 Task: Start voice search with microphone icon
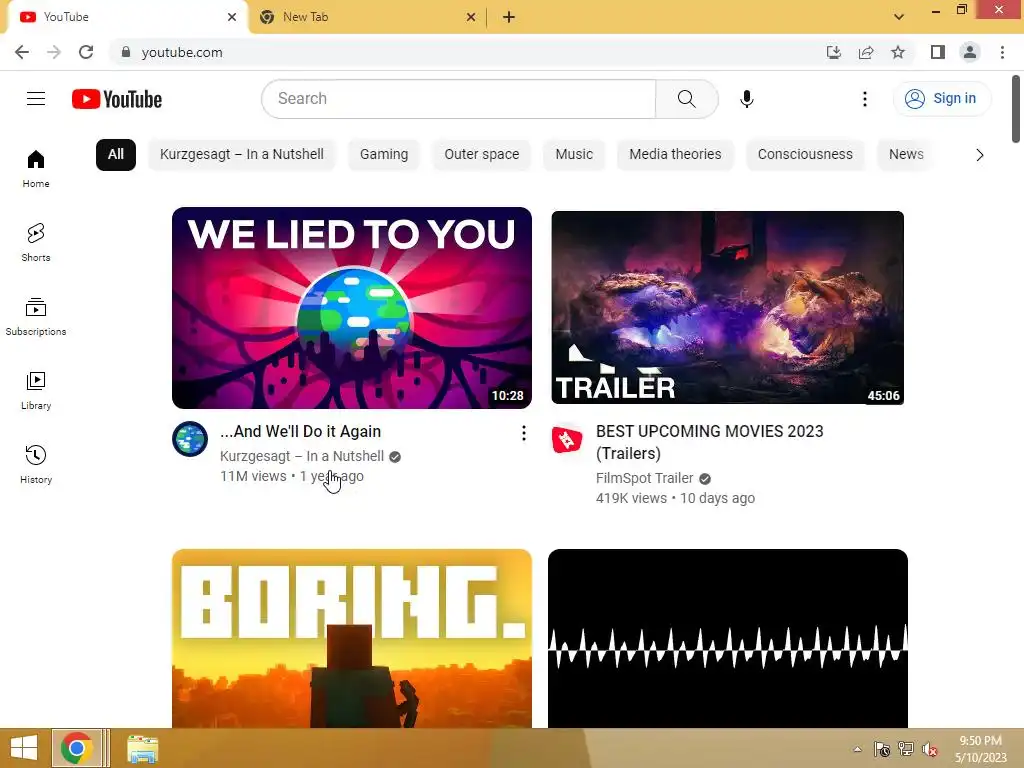point(746,99)
